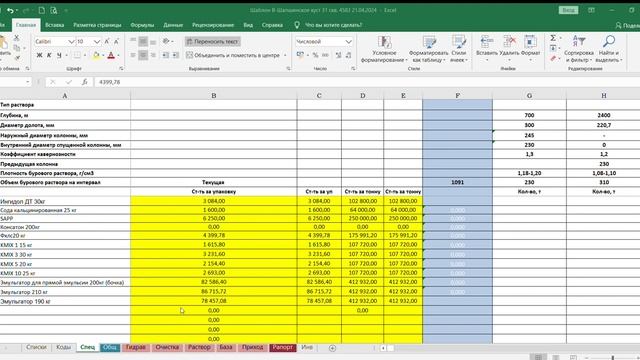
Task: Open the fill color dropdown arrow
Action: coord(103,55)
